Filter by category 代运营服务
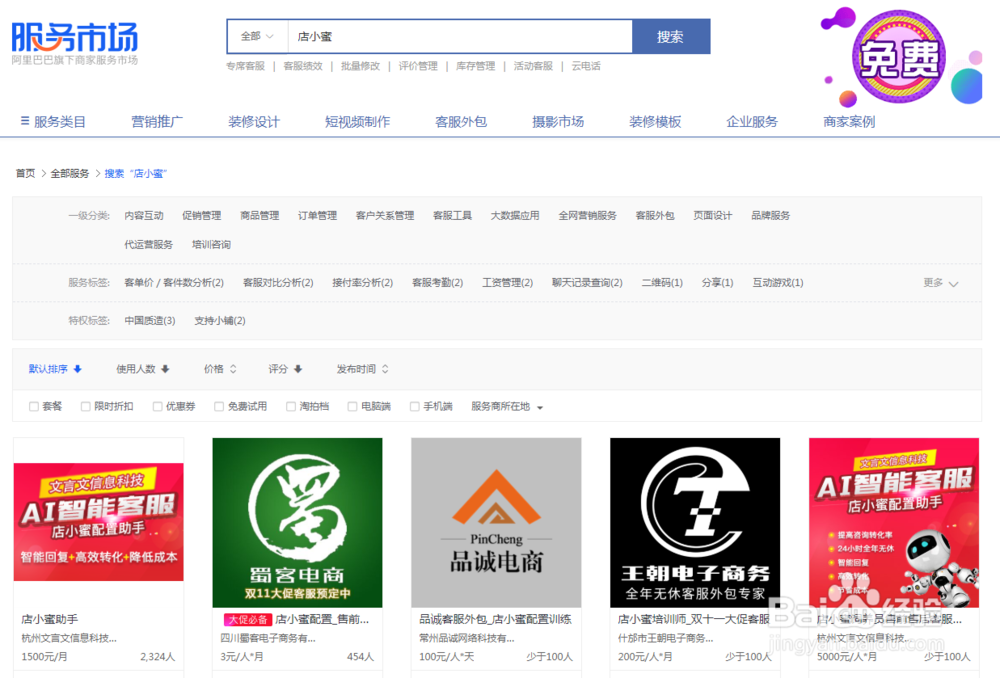Viewport: 1000px width, 678px height. coord(149,244)
